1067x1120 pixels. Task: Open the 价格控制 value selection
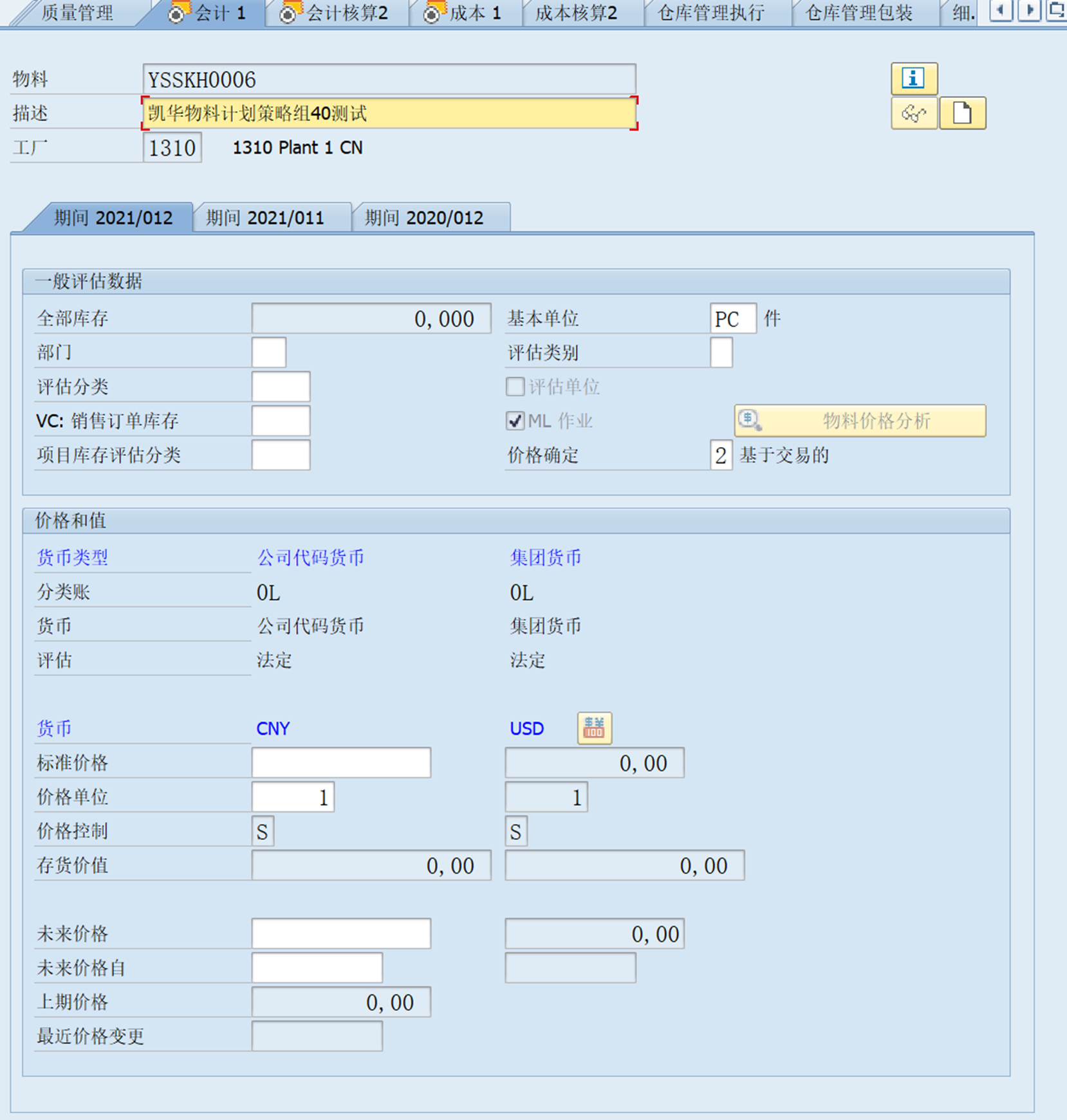pos(262,831)
